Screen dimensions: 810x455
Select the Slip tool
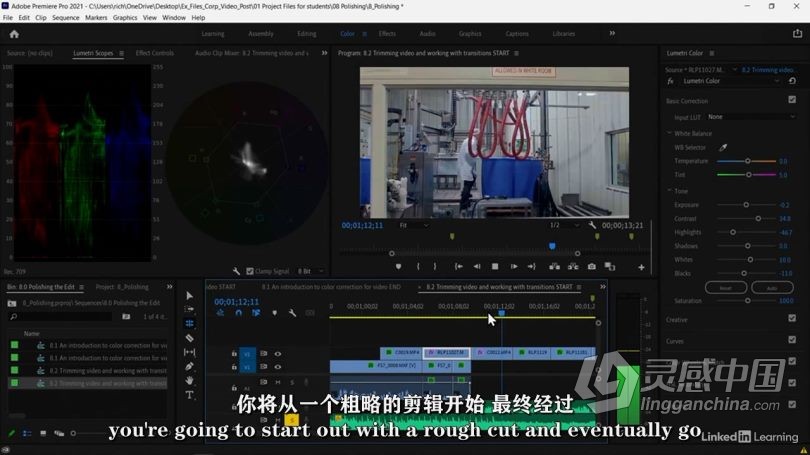(x=190, y=352)
